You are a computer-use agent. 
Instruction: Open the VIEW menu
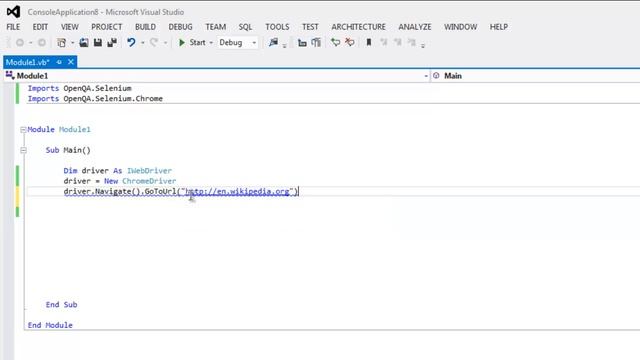coord(70,27)
